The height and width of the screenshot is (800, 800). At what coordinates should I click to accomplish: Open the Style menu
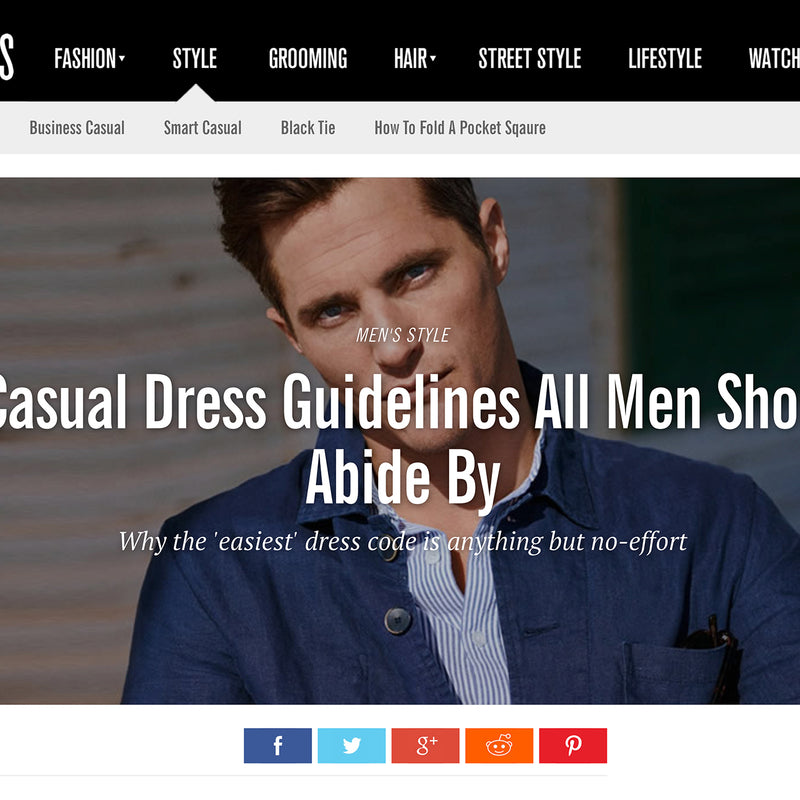(195, 58)
